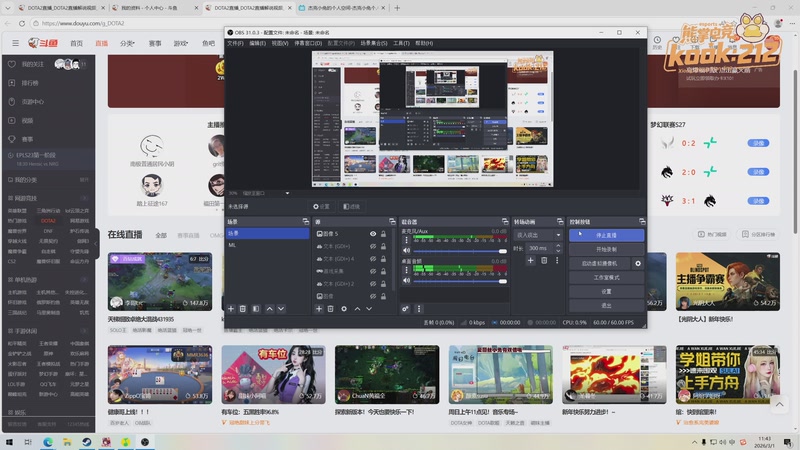Decrease transition duration with down stepper
The height and width of the screenshot is (450, 800).
pyautogui.click(x=558, y=251)
